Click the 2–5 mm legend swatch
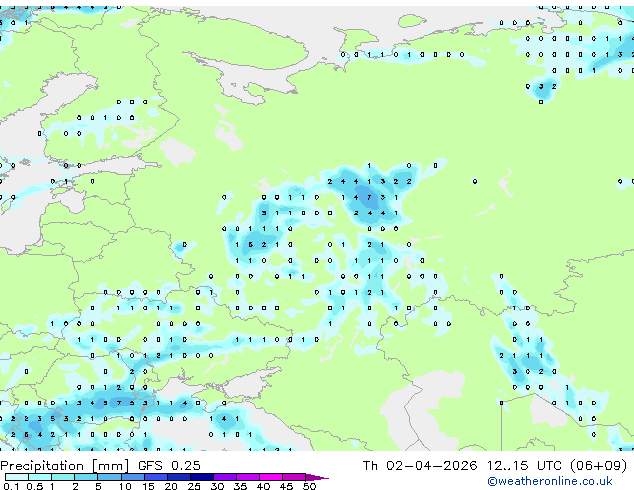The width and height of the screenshot is (634, 490). point(86,477)
